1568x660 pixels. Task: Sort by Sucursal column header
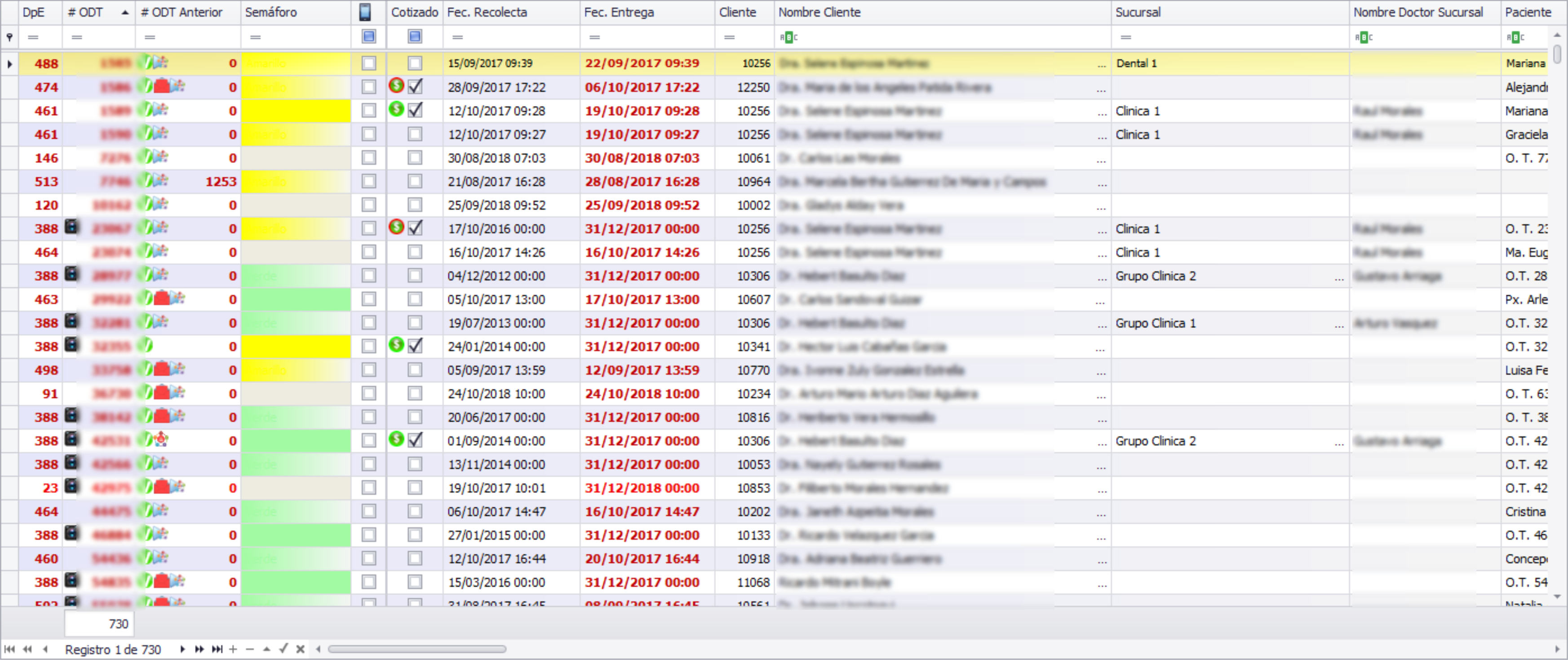click(1230, 12)
